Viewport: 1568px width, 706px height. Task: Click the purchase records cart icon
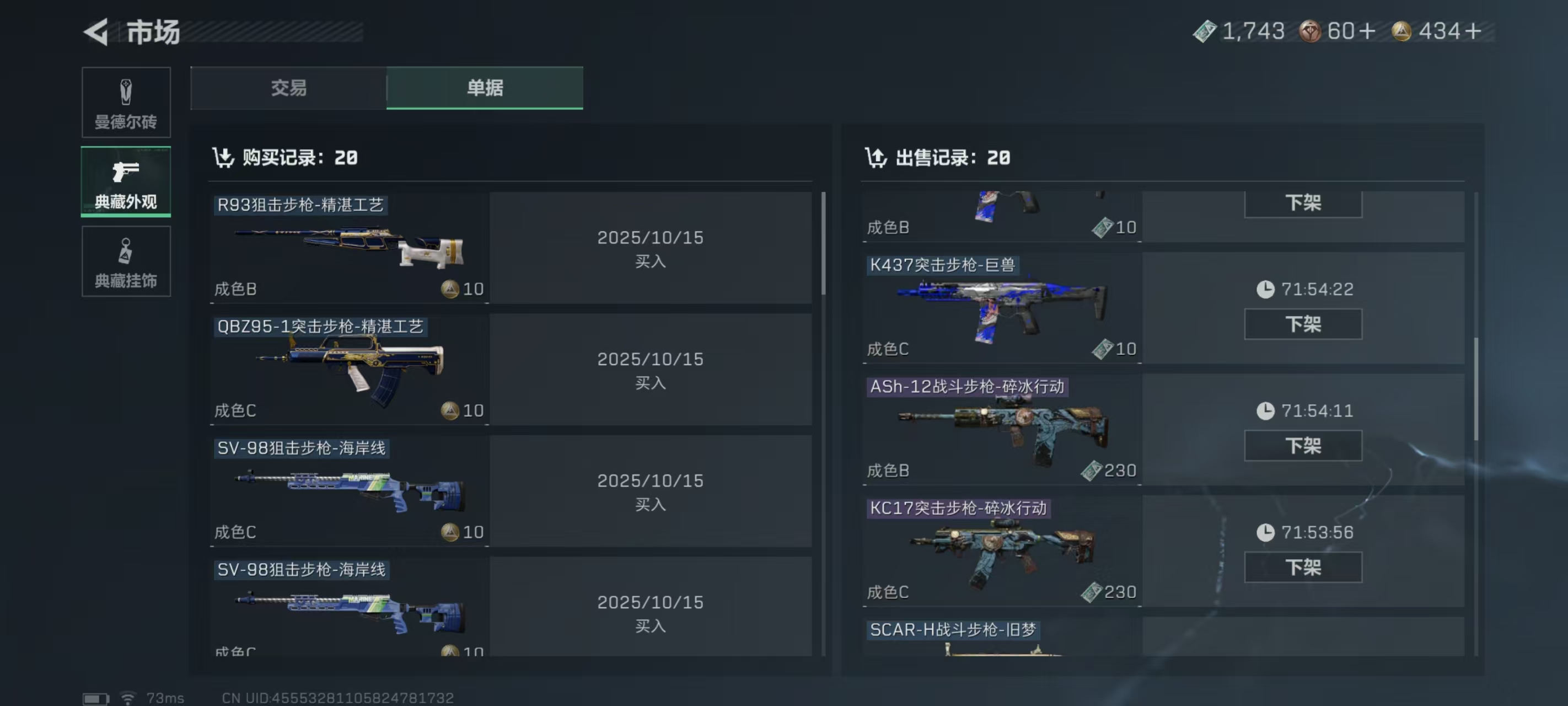(223, 157)
